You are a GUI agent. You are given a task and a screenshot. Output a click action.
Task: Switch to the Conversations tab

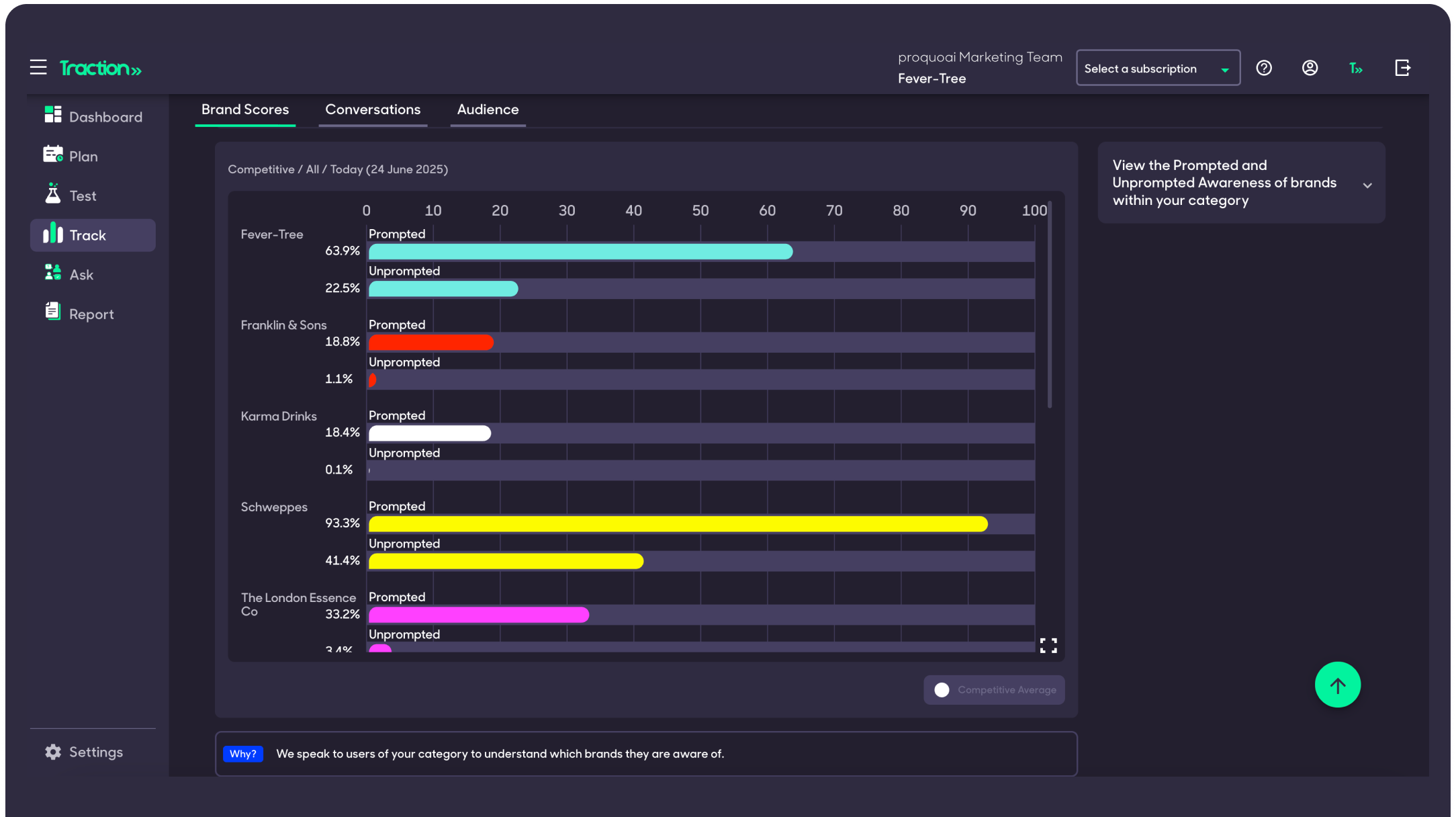[373, 110]
